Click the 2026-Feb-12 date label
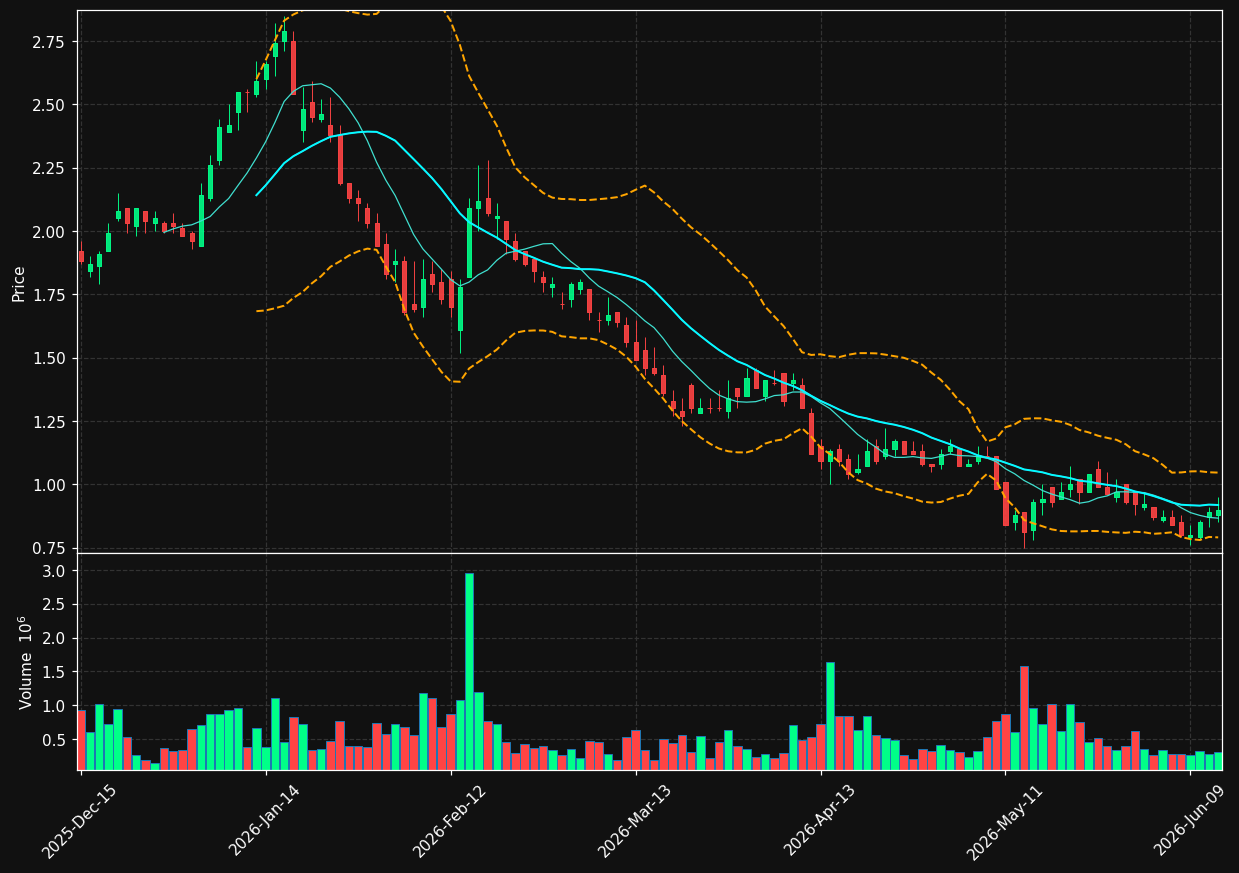Viewport: 1239px width, 873px height. [450, 821]
